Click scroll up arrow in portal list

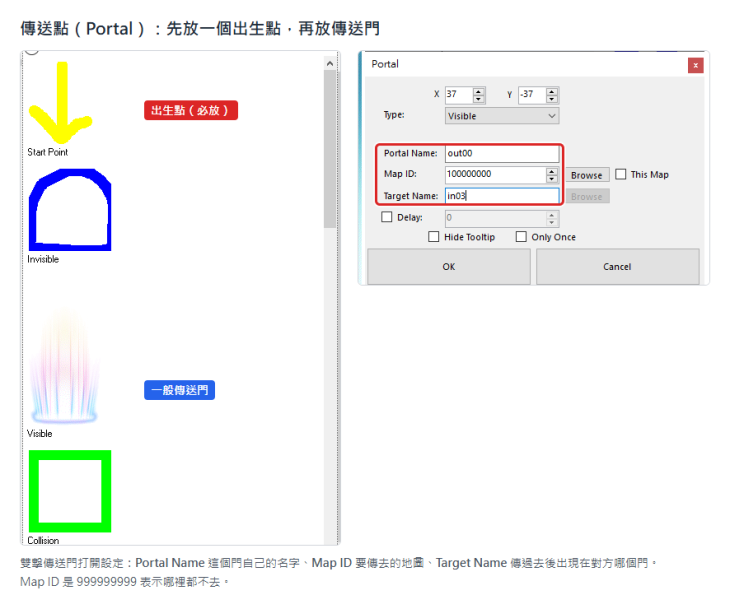click(330, 63)
